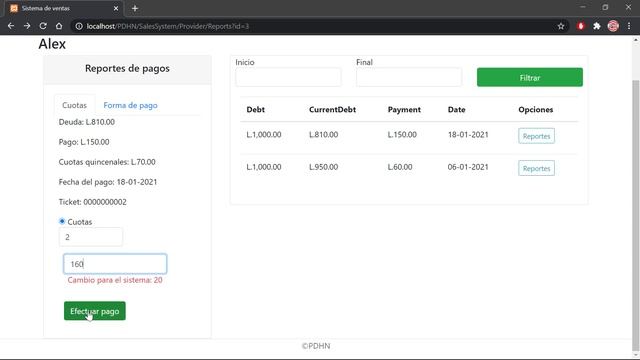Open the browser home page icon

coord(59,26)
